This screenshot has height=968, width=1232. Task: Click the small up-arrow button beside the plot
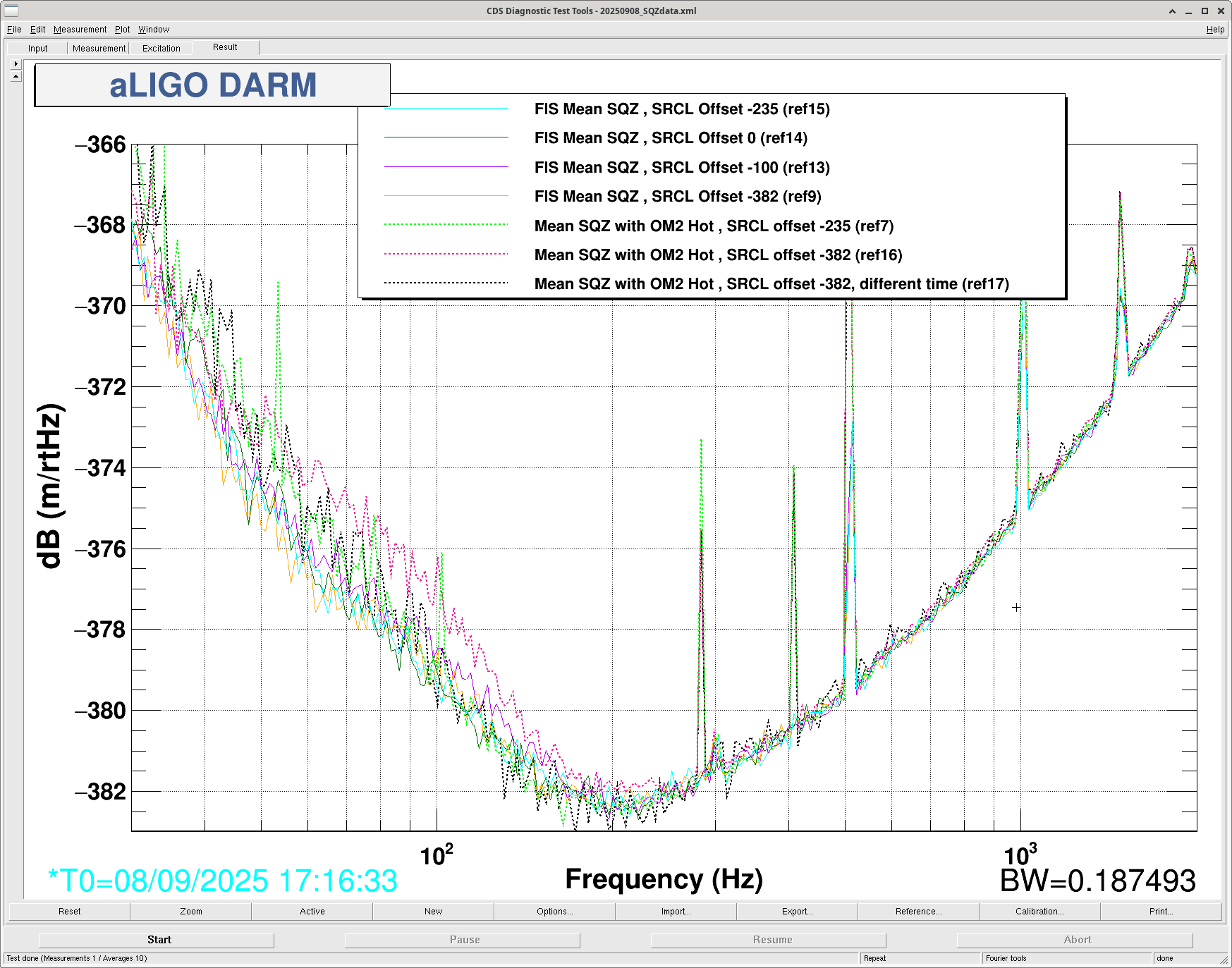click(16, 76)
